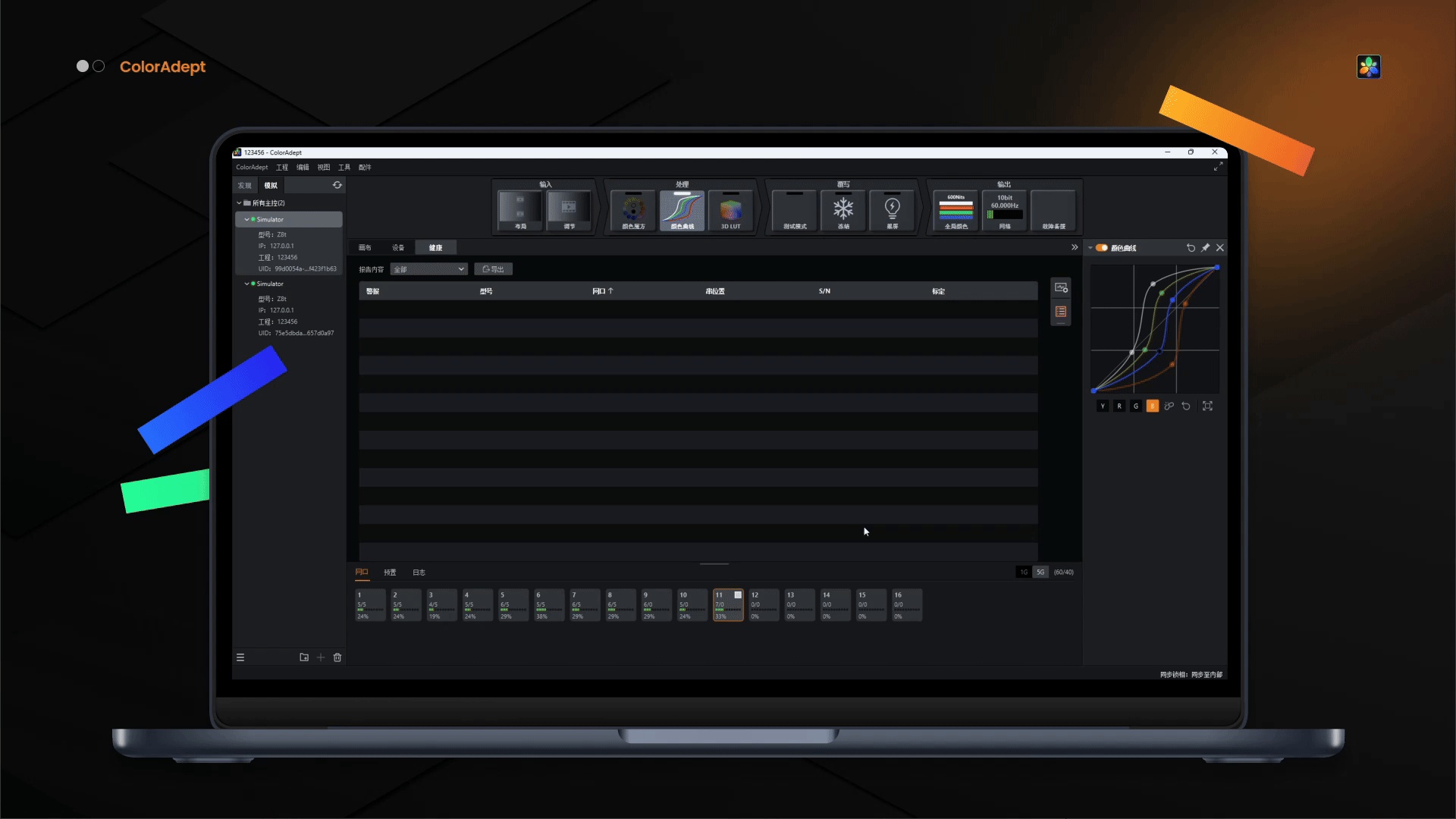Click the monitor settings icon beside table
This screenshot has width=1456, height=819.
click(1061, 288)
